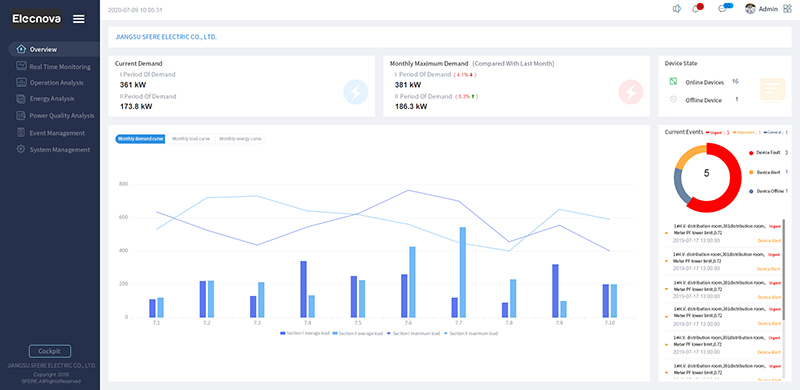This screenshot has width=800, height=390.
Task: Click the Current Events list scrollbar
Action: [x=783, y=270]
